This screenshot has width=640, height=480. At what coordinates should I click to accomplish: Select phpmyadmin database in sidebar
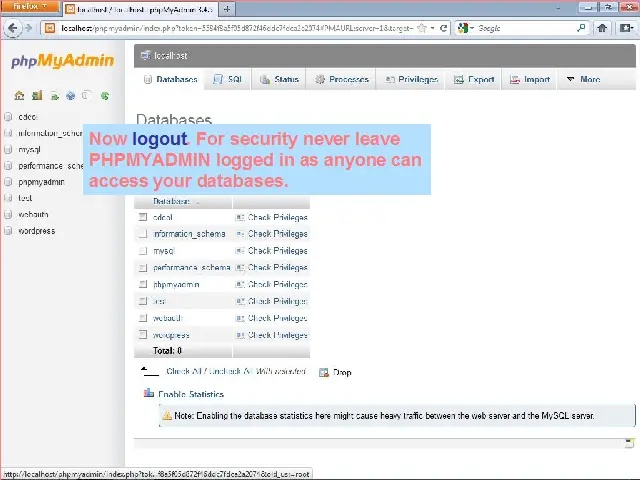pos(41,182)
